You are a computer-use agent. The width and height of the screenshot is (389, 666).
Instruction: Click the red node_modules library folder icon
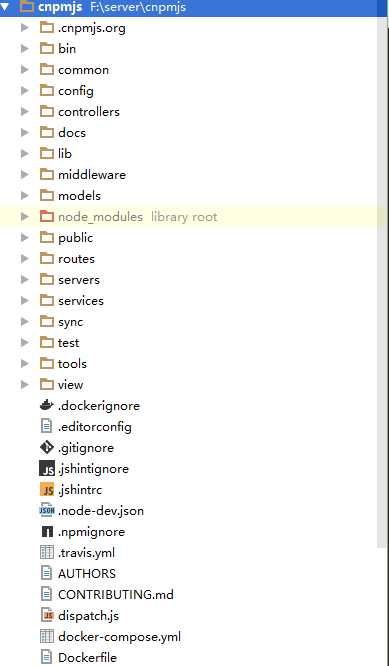(x=47, y=216)
